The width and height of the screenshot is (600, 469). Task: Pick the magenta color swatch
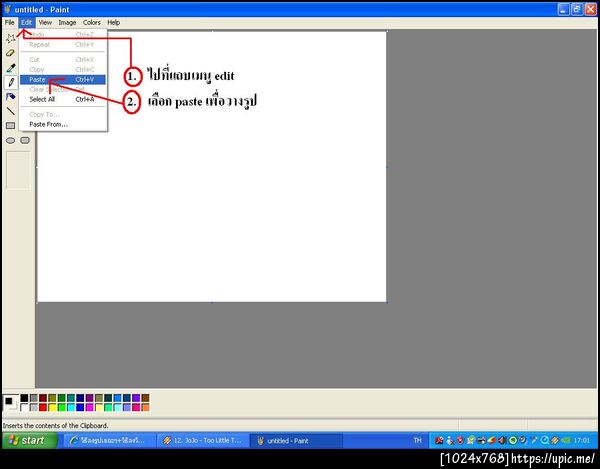click(x=90, y=407)
